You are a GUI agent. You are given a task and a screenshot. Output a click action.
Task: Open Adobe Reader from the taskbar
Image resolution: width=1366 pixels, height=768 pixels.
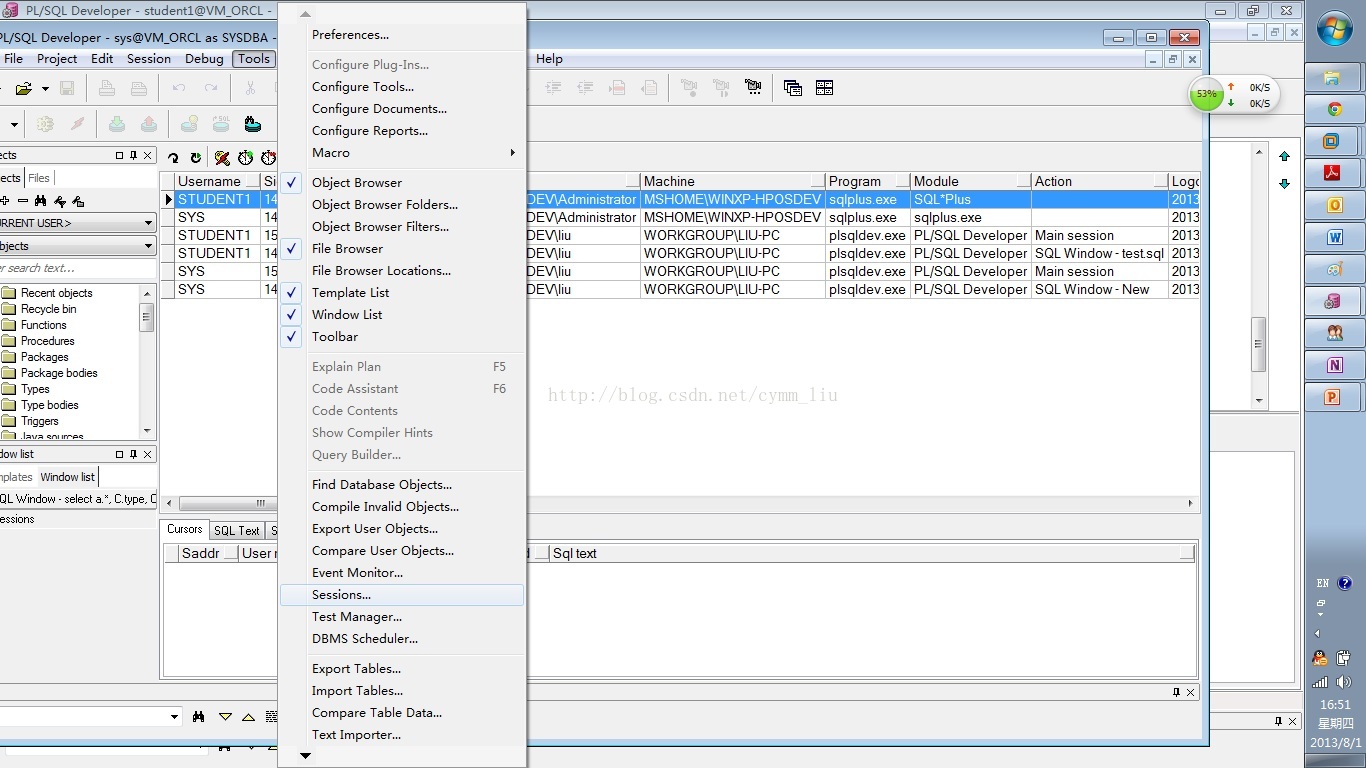(1334, 173)
